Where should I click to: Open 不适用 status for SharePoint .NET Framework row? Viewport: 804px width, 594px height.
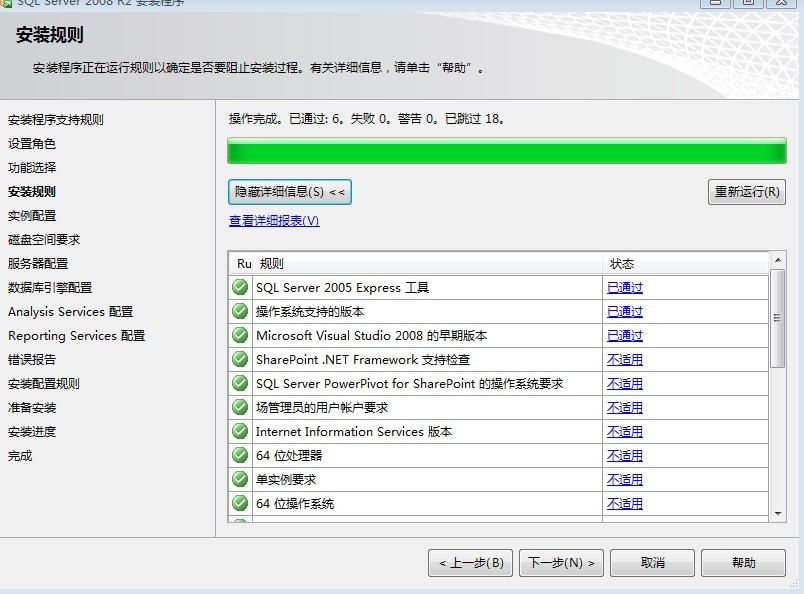pyautogui.click(x=625, y=360)
